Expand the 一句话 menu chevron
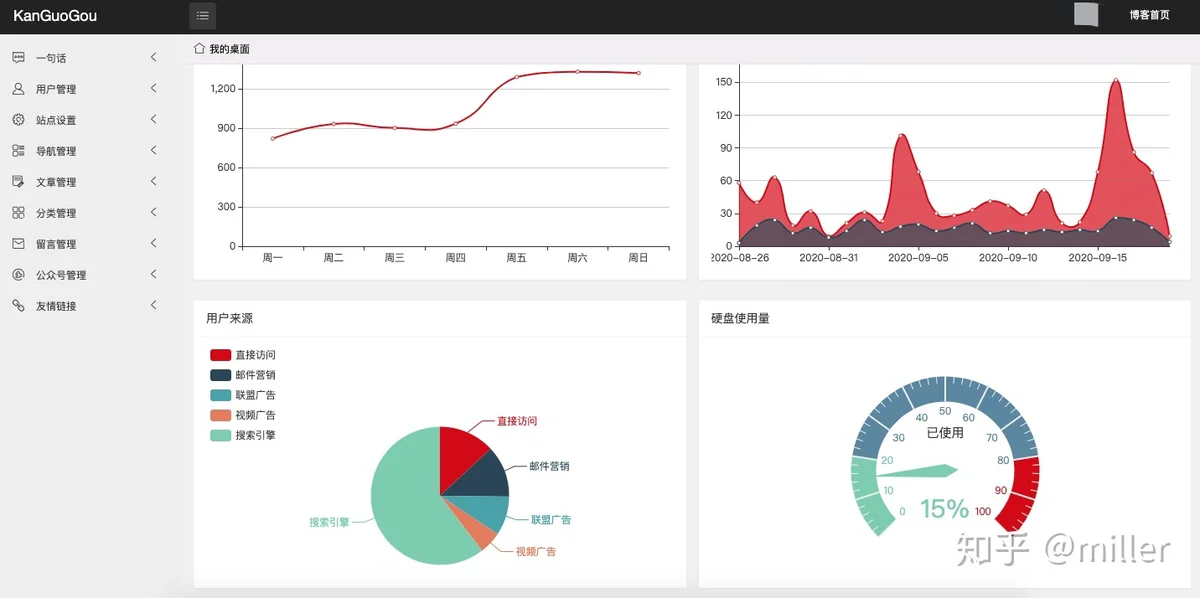 [x=153, y=58]
